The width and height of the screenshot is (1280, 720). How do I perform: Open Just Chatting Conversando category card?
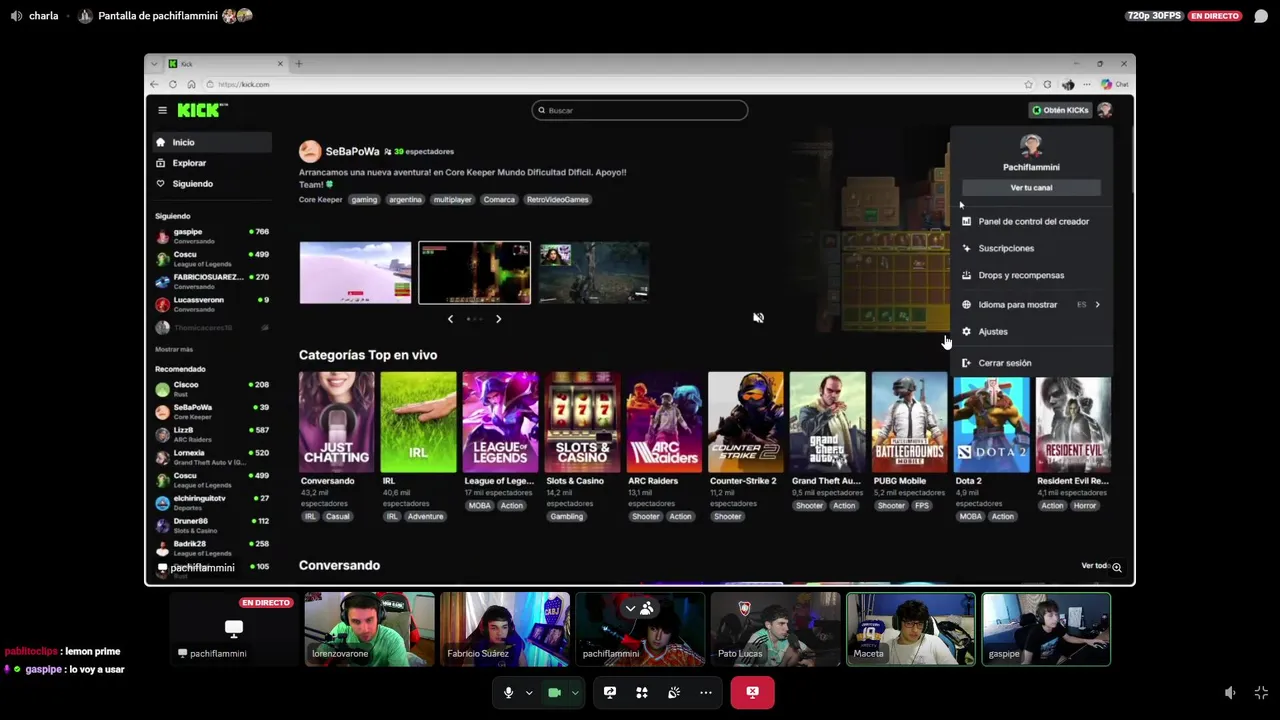tap(337, 422)
